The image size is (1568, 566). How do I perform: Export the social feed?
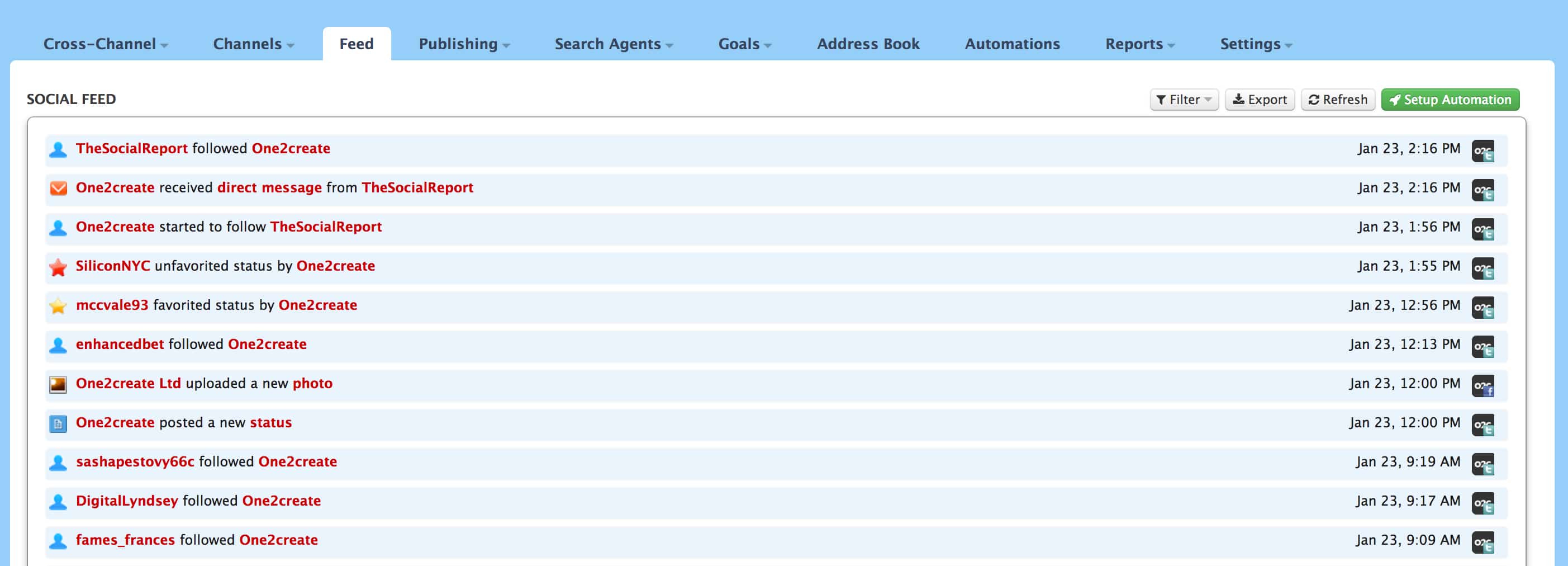[1259, 100]
